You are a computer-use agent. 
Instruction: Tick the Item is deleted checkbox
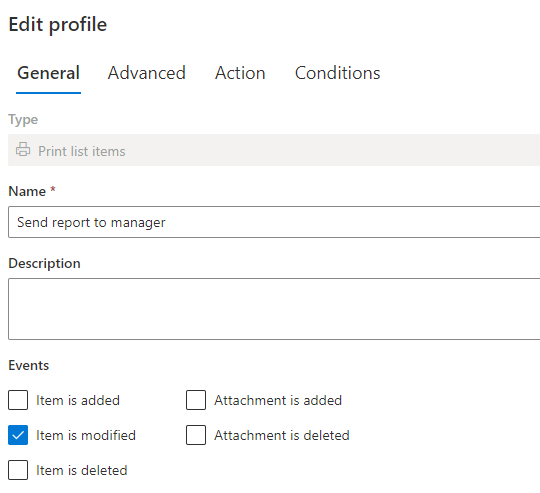pos(18,470)
